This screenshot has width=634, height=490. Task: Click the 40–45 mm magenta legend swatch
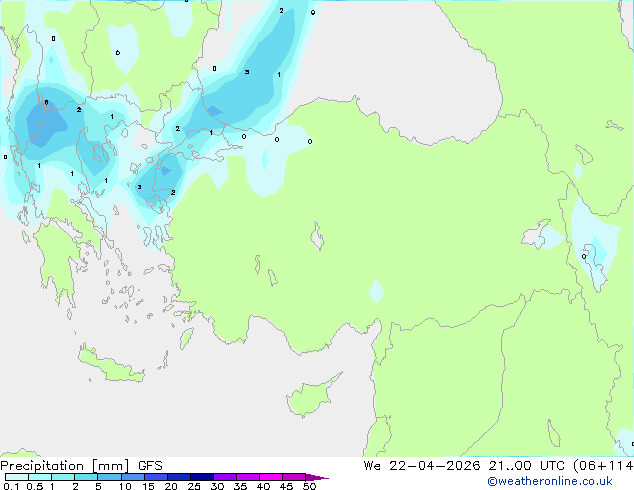pyautogui.click(x=271, y=477)
